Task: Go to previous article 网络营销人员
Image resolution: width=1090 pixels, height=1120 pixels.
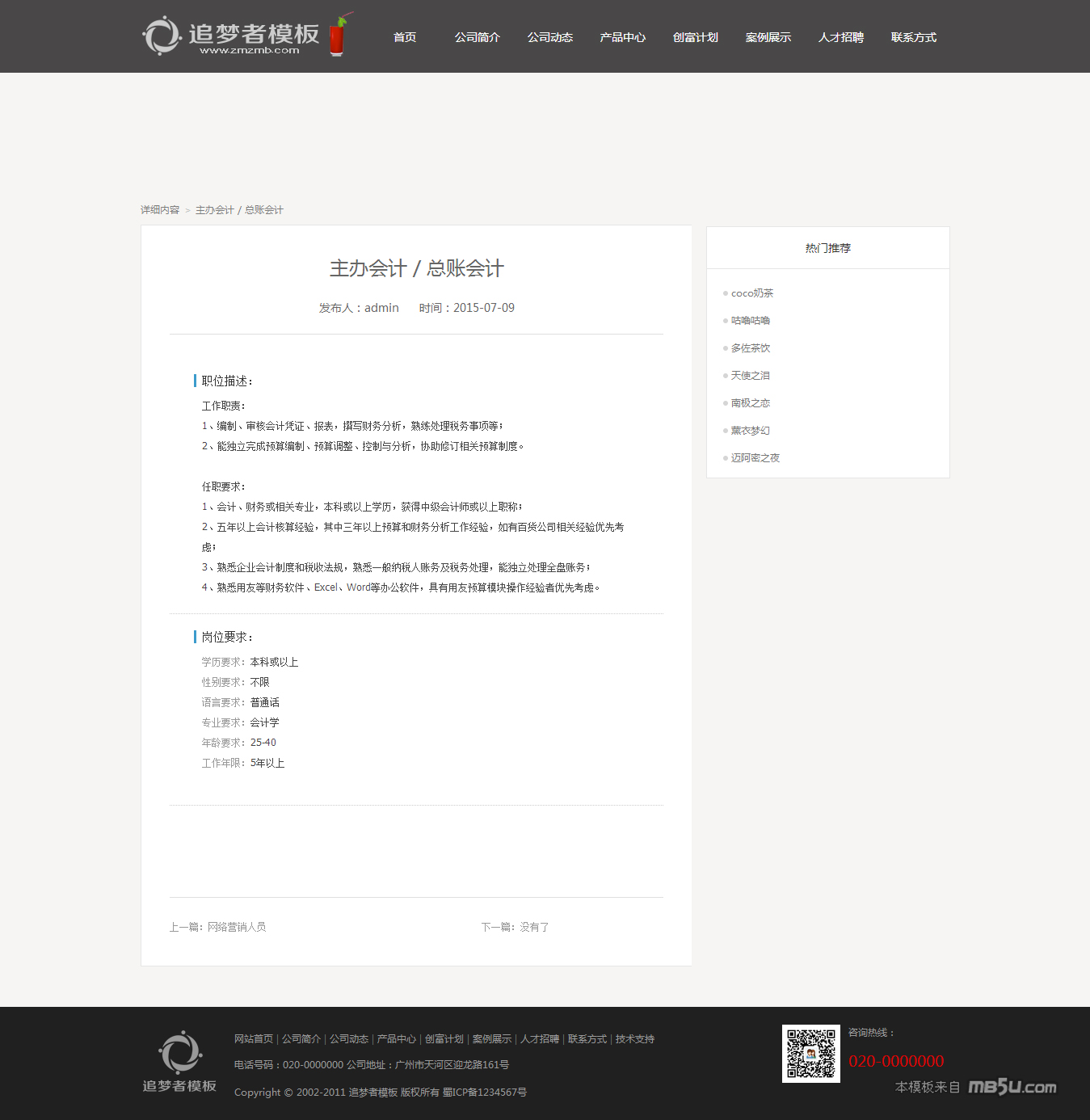Action: point(236,927)
